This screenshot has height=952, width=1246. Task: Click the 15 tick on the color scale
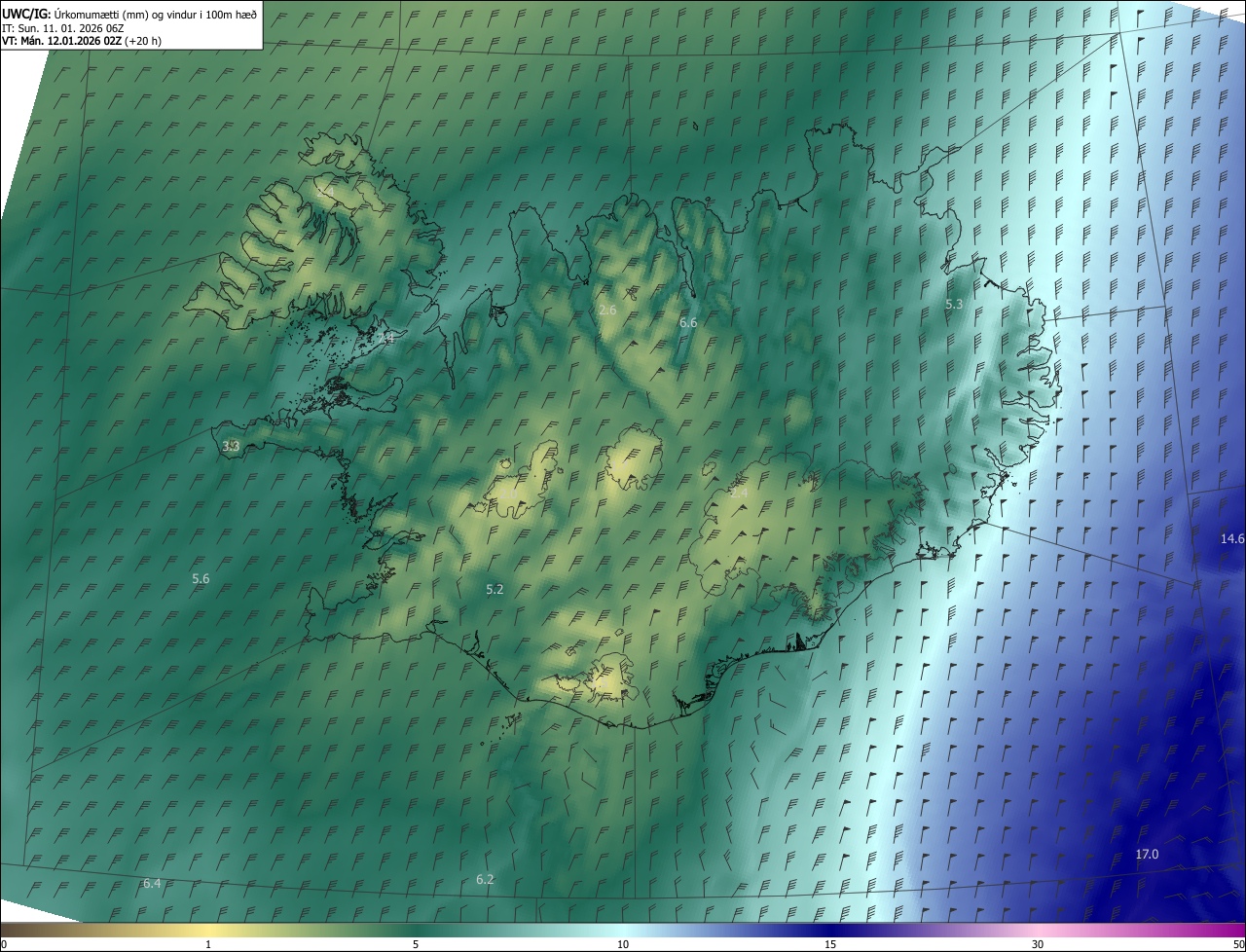point(830,944)
